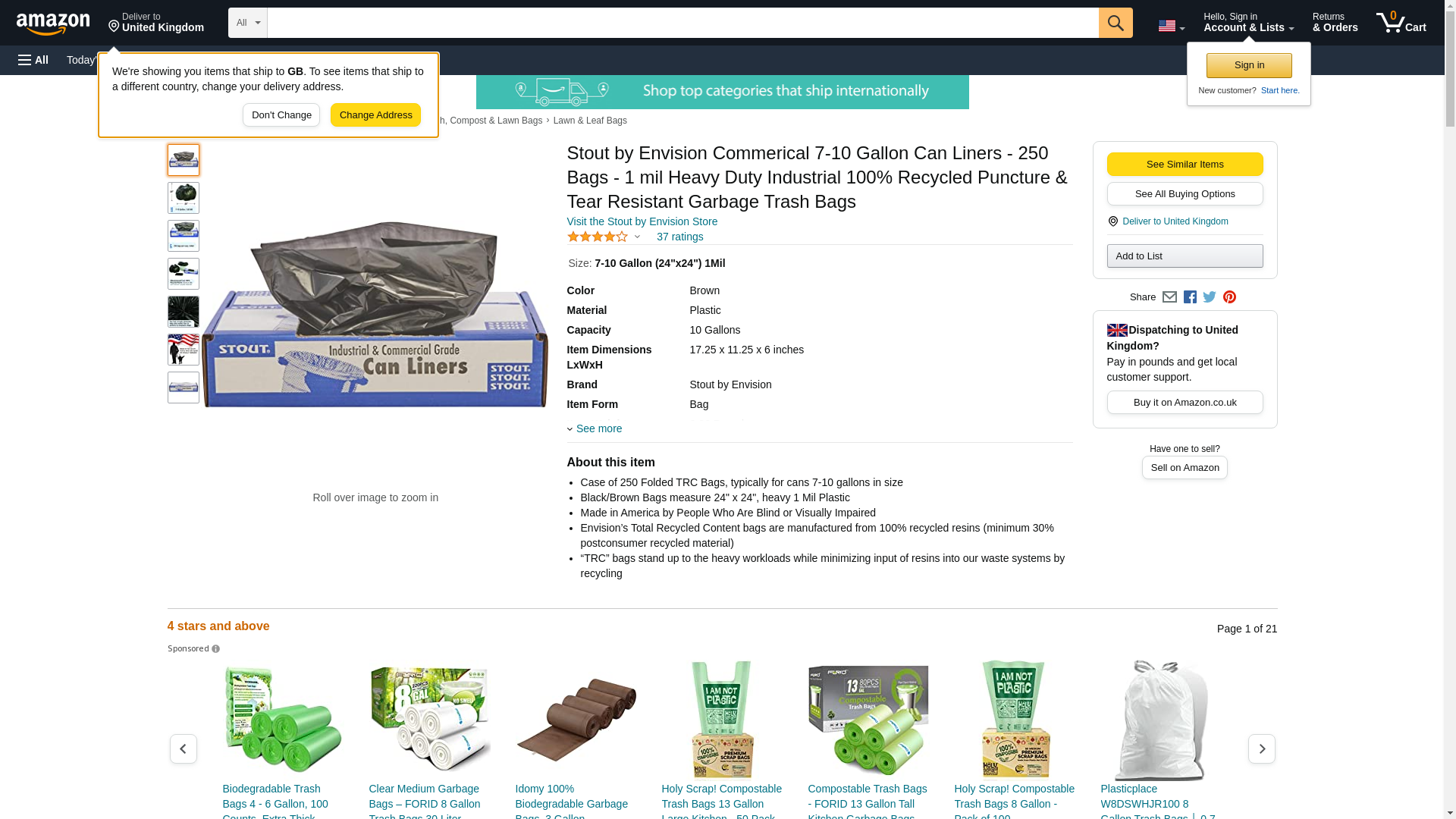Share product on Facebook

(x=1190, y=297)
